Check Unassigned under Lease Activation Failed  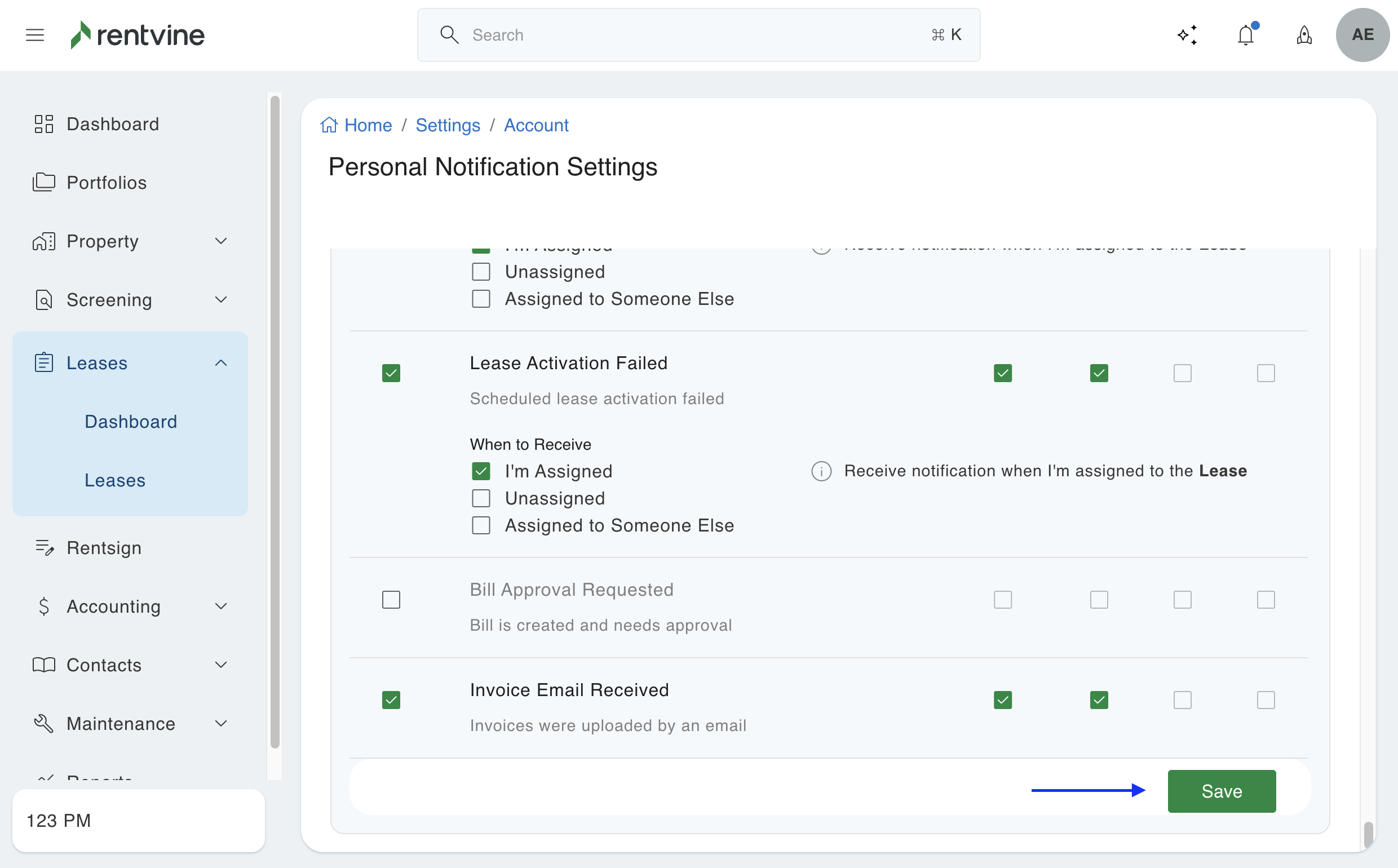tap(481, 498)
